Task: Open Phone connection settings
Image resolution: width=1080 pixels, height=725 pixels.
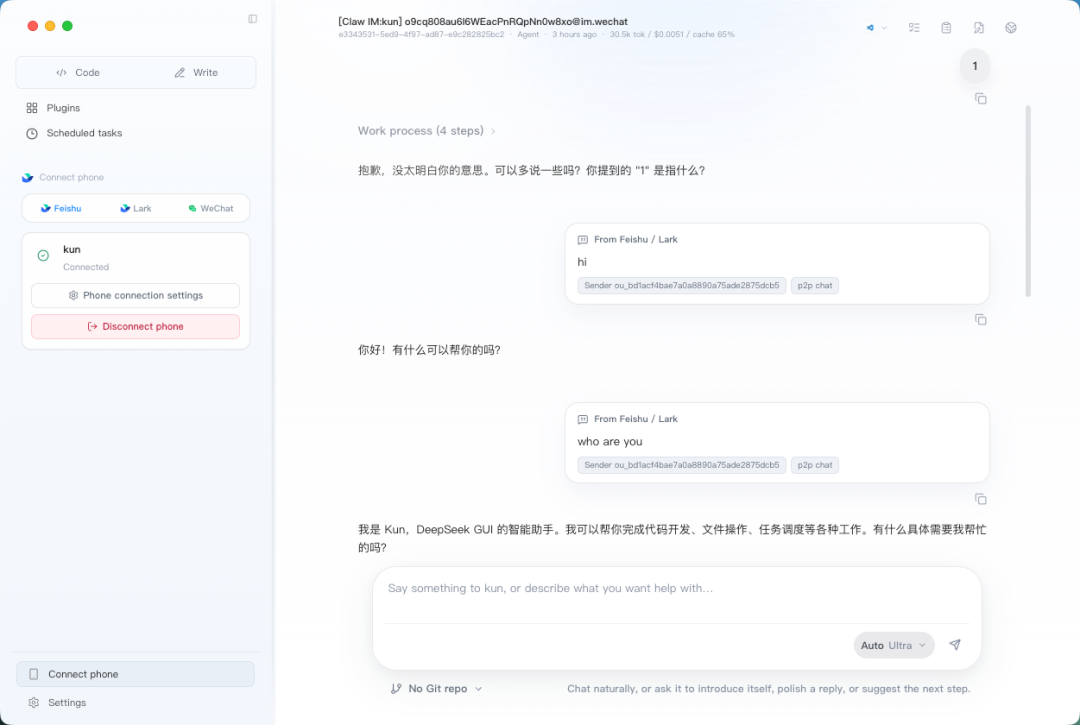Action: [x=136, y=295]
